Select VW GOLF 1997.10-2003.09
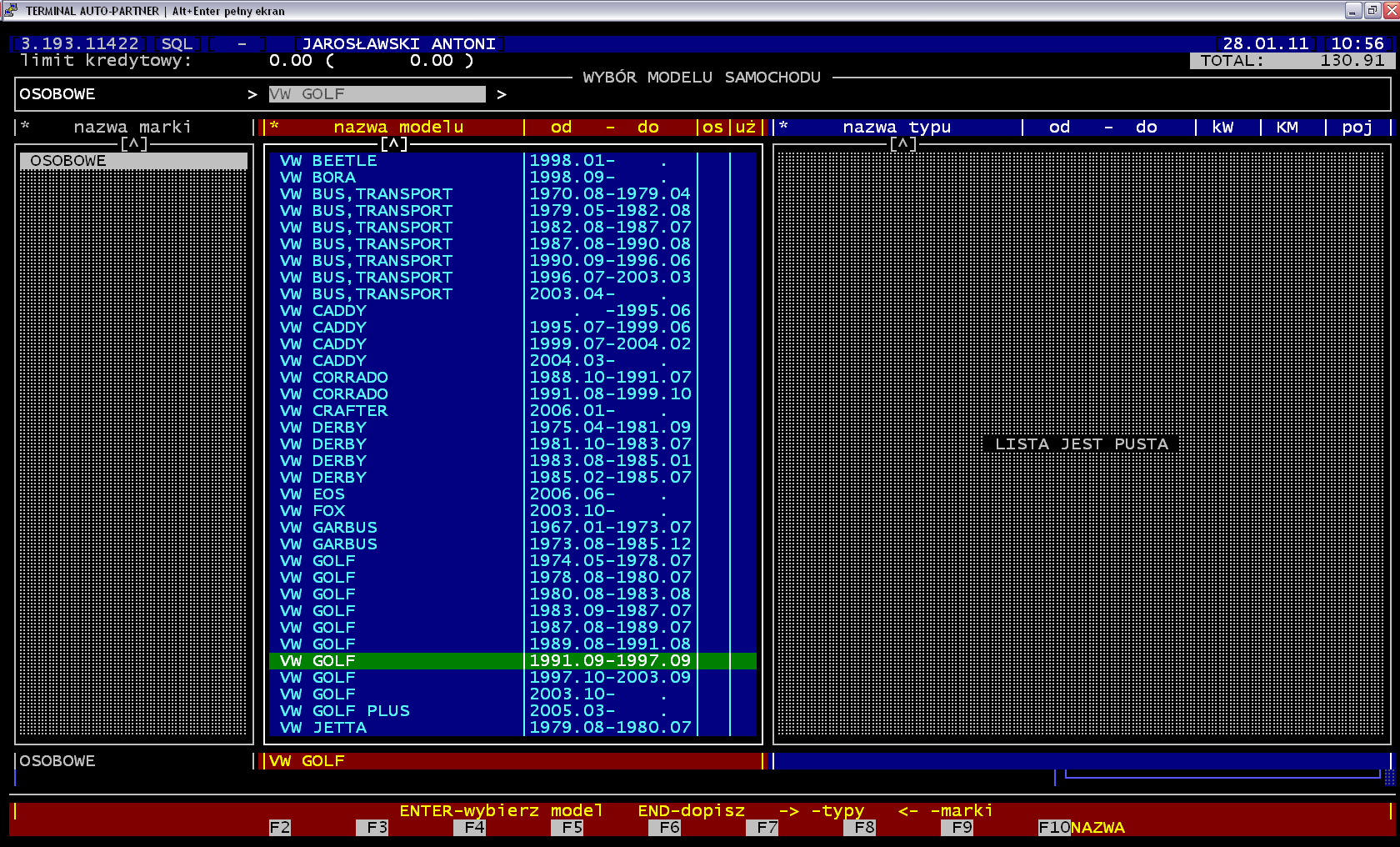The image size is (1400, 847). click(512, 678)
